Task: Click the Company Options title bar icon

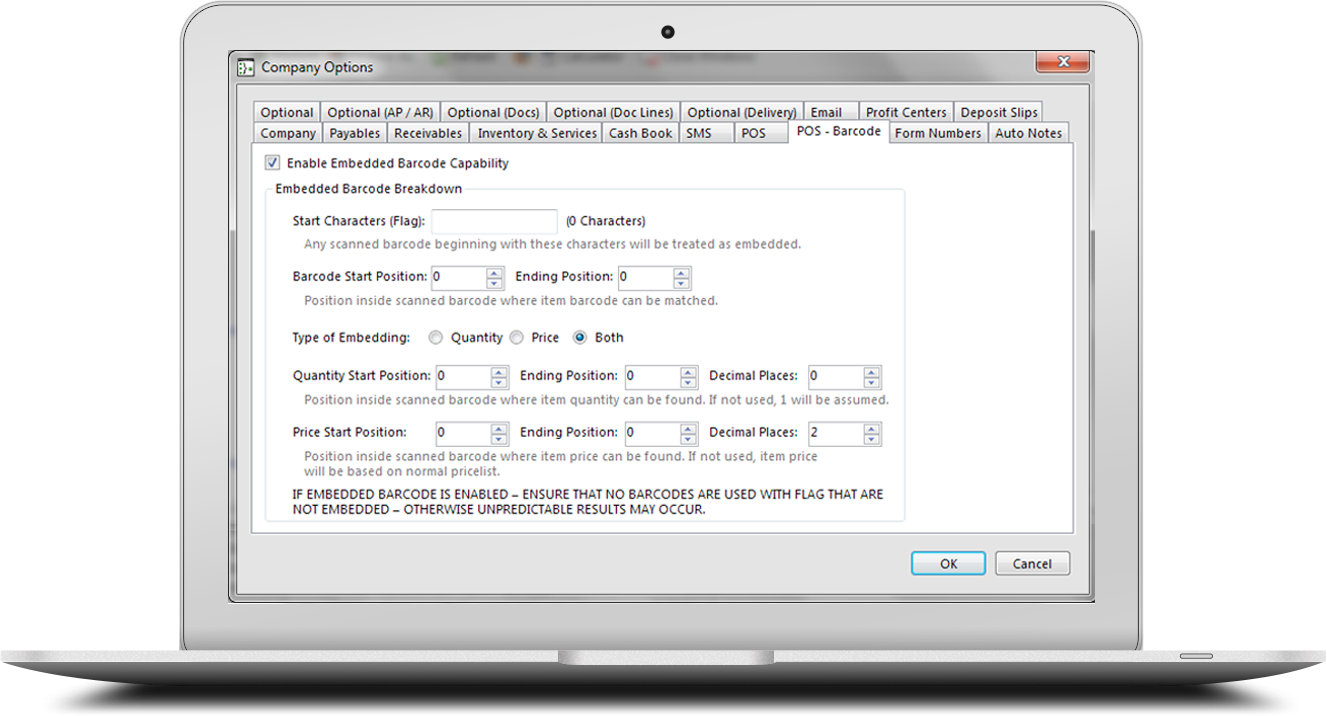Action: coord(245,68)
